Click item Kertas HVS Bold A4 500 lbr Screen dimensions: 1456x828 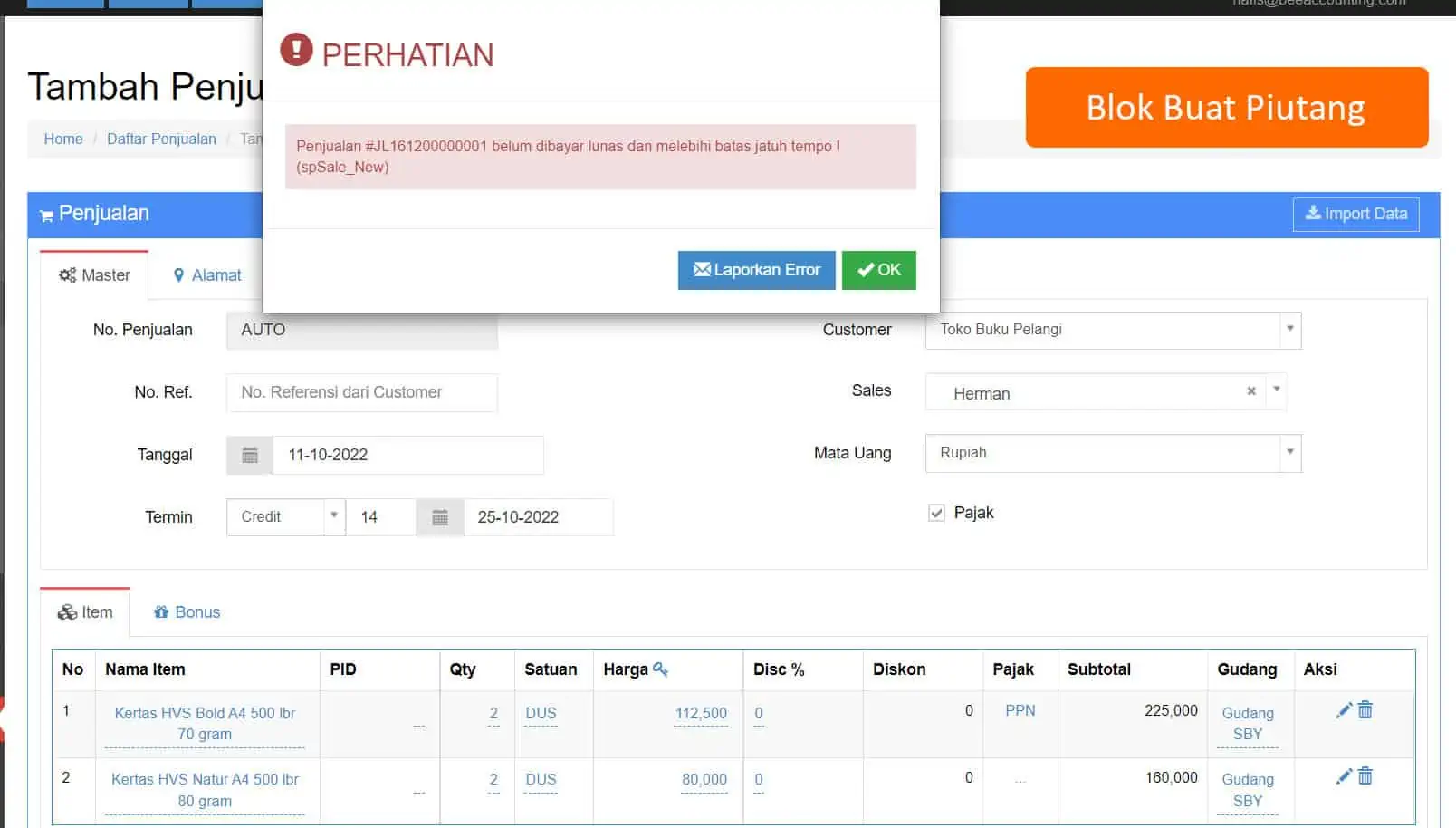point(205,724)
